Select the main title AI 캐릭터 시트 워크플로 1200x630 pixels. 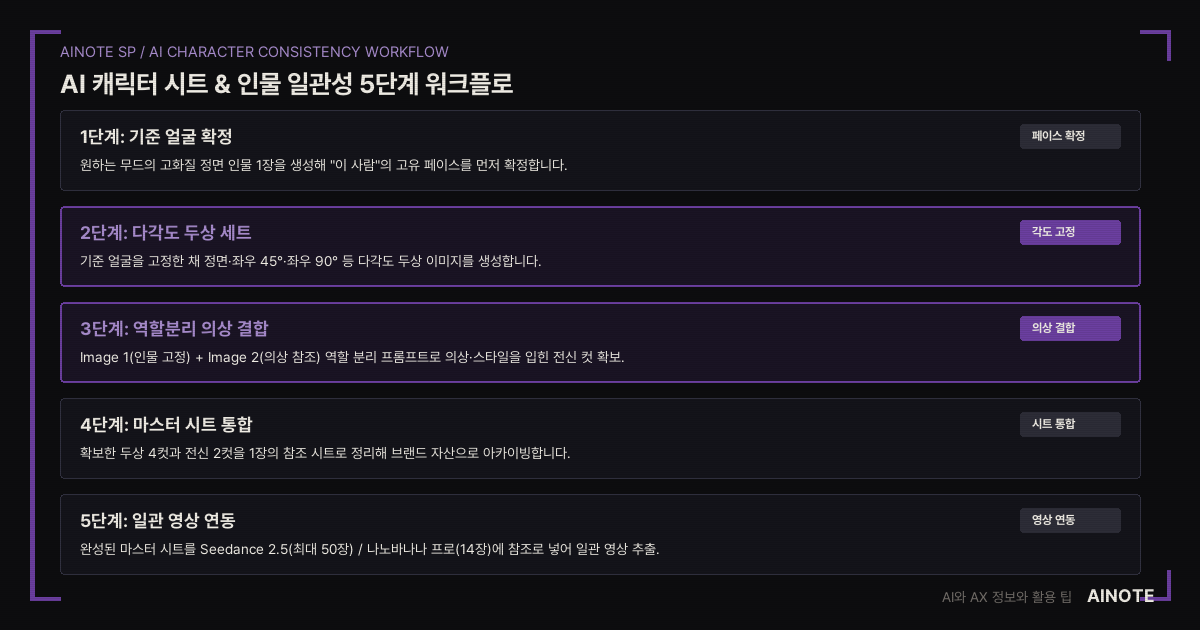click(x=287, y=84)
